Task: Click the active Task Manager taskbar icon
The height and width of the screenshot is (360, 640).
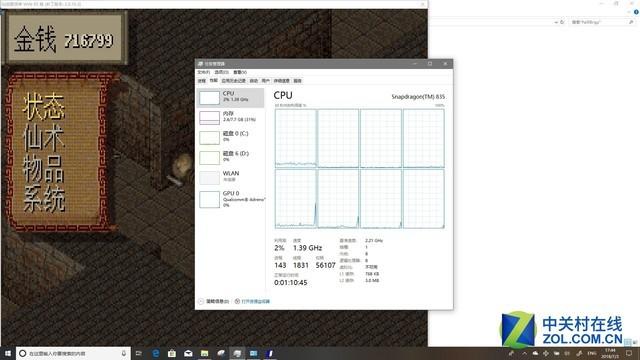Action: pyautogui.click(x=237, y=353)
